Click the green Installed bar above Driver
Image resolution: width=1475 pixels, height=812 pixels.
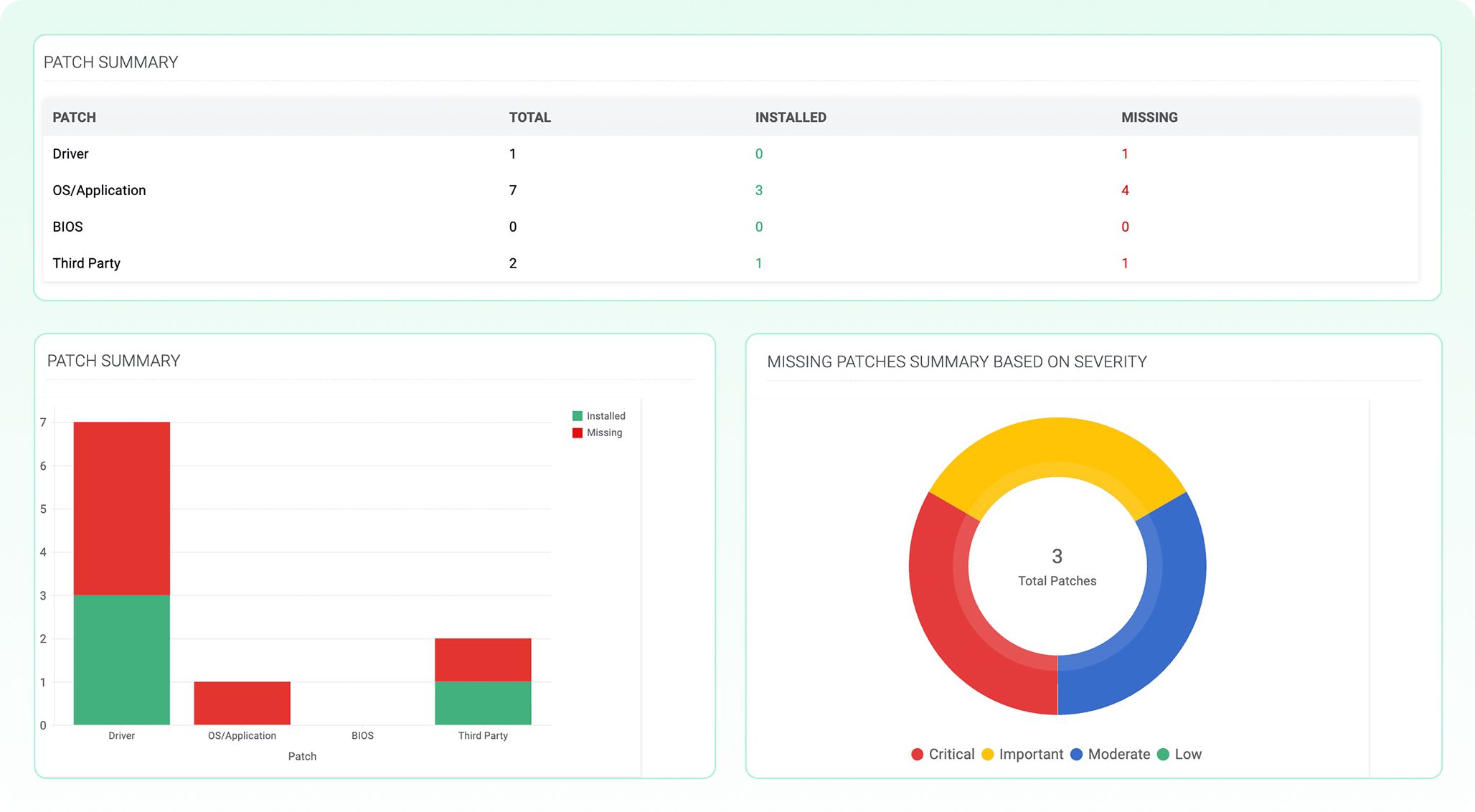coord(121,660)
